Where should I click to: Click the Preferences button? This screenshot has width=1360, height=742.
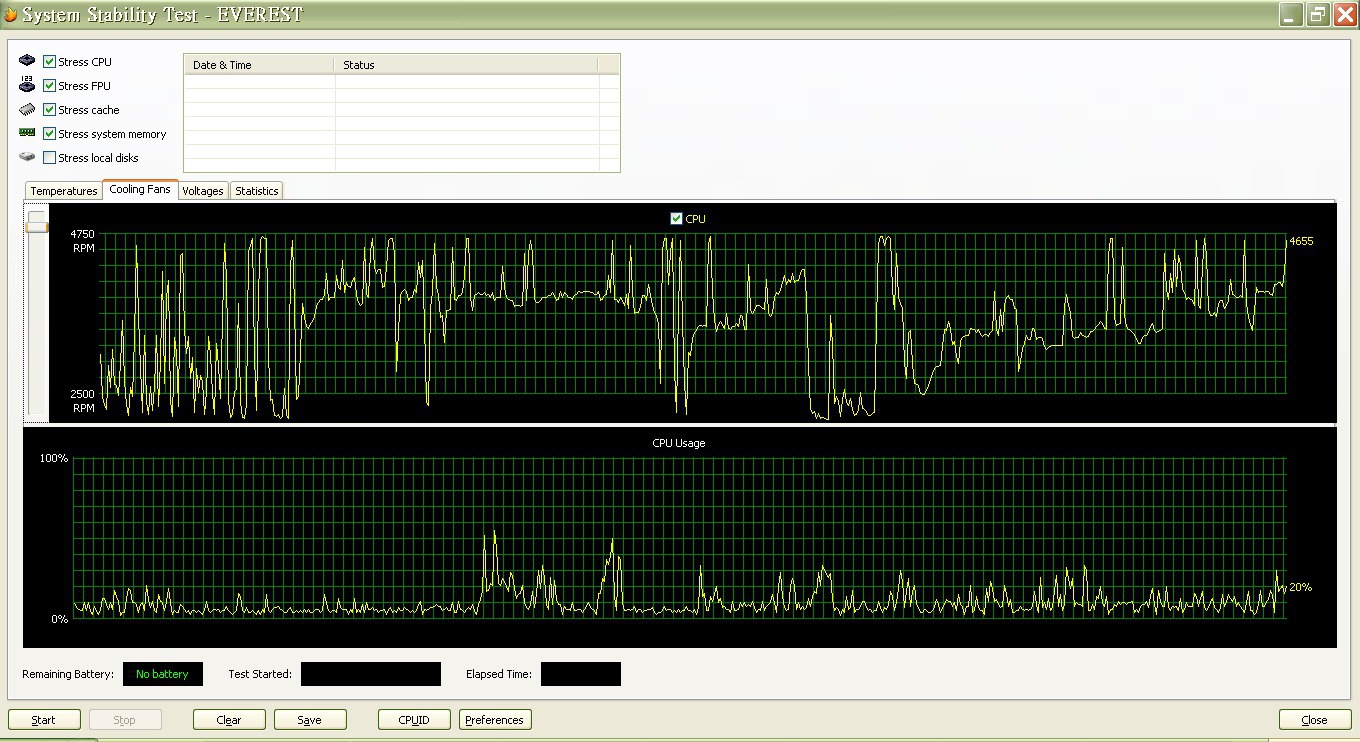pyautogui.click(x=494, y=720)
